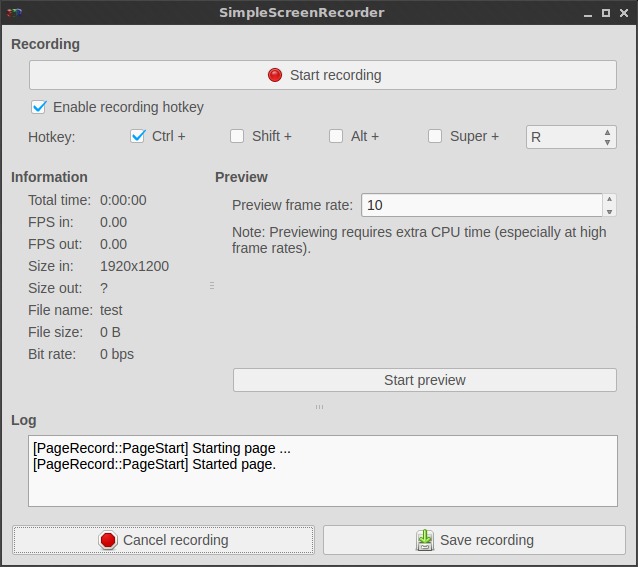Maximize the SimpleScreenRecorder window
The image size is (638, 567).
[x=606, y=13]
